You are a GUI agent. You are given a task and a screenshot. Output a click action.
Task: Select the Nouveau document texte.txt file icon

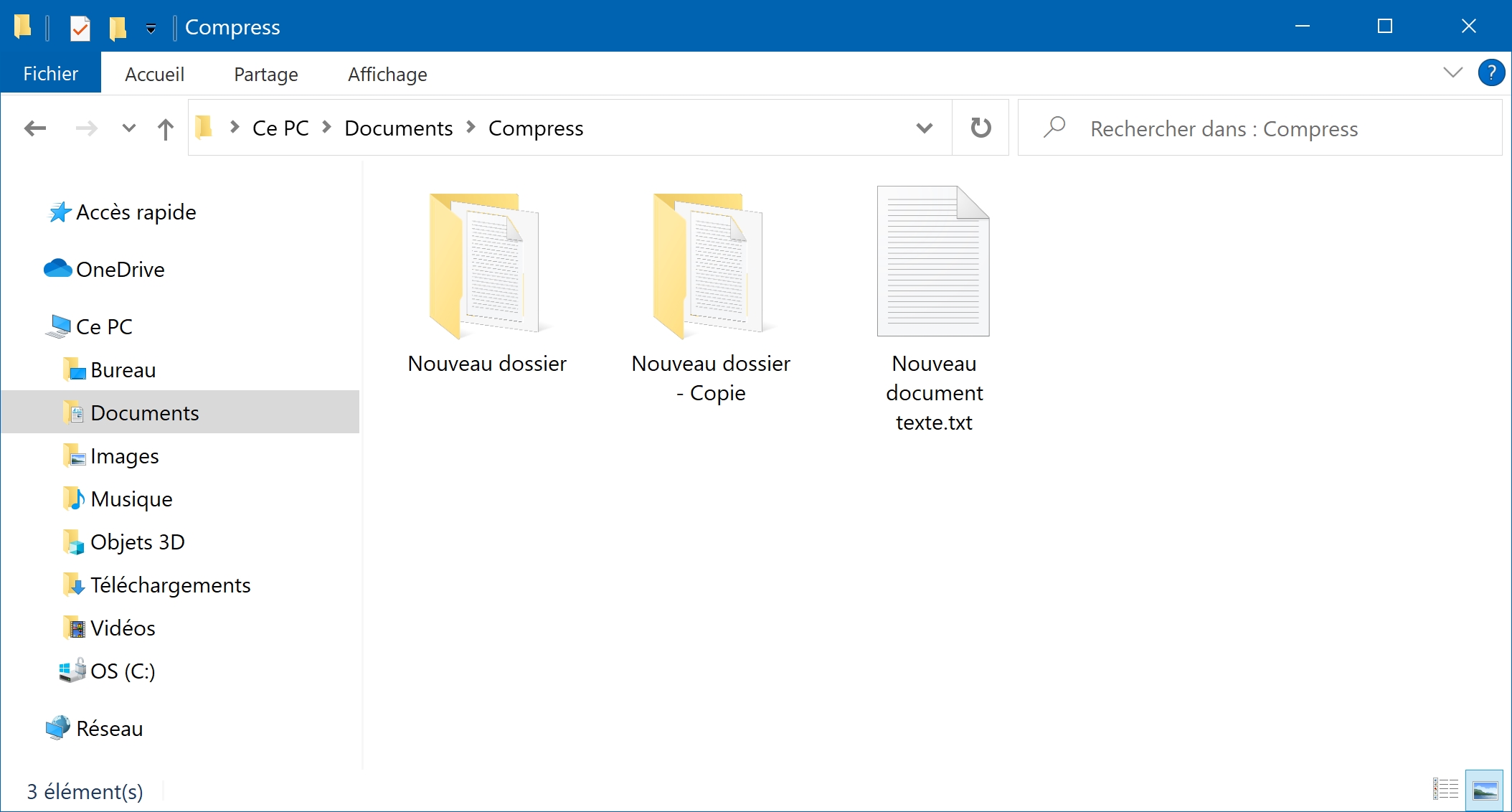pos(933,261)
